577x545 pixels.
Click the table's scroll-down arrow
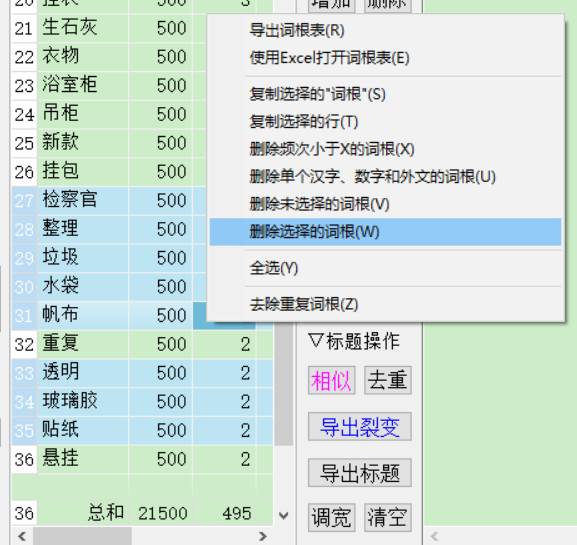pos(283,515)
